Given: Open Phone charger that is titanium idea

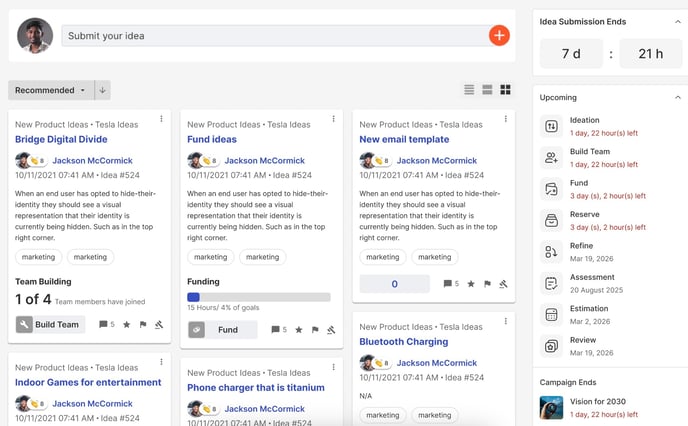Looking at the screenshot, I should (x=256, y=387).
